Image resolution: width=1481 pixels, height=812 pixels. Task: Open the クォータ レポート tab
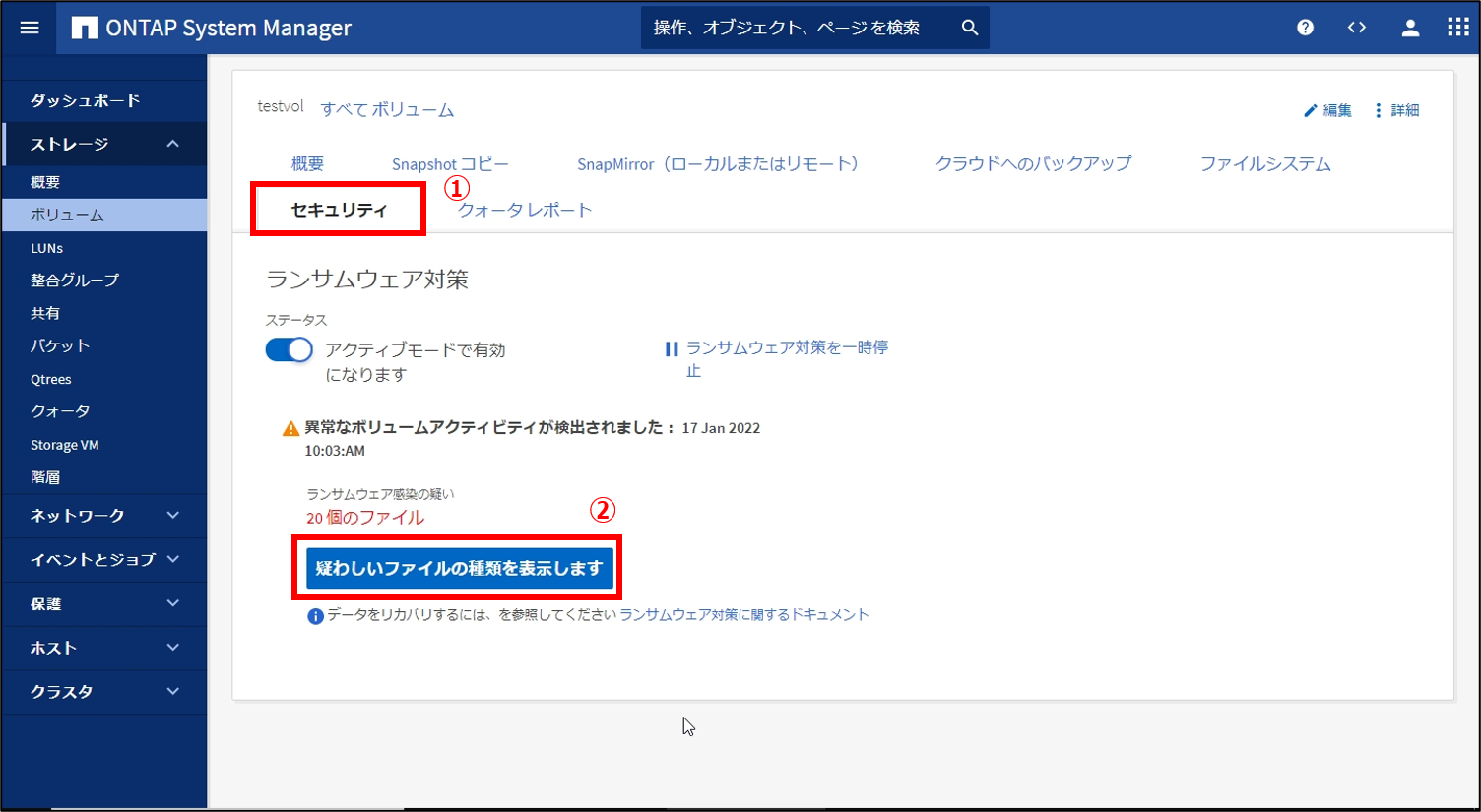click(524, 210)
